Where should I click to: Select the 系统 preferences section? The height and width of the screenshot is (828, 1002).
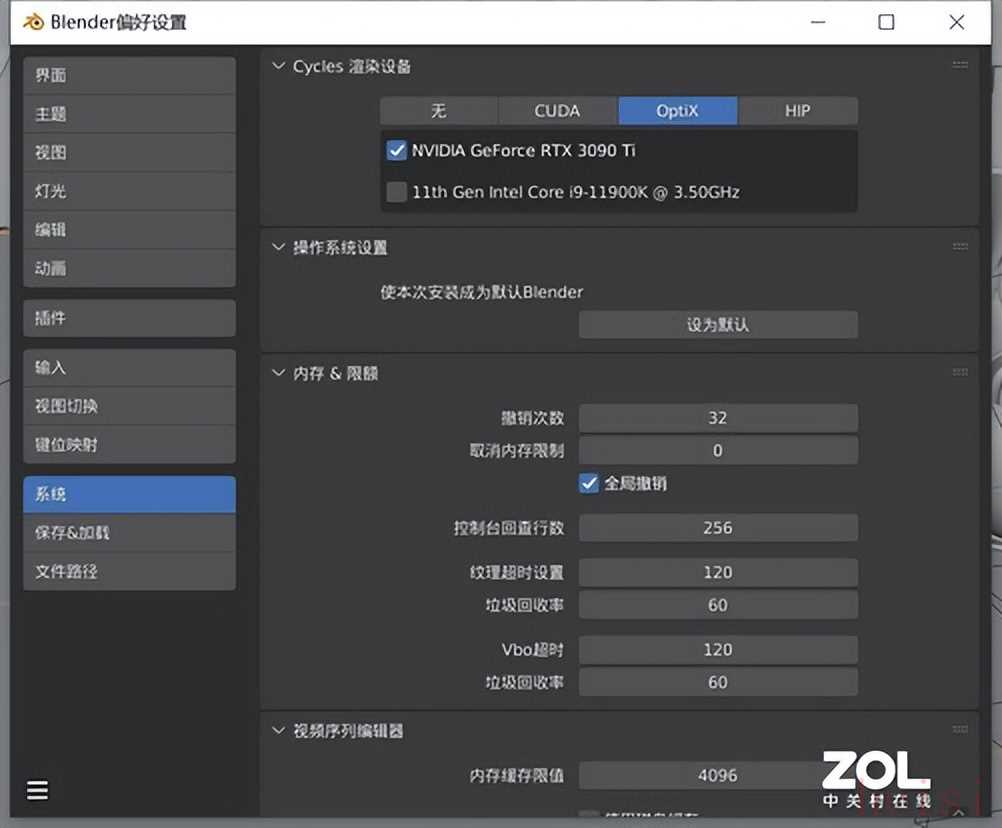click(x=130, y=494)
